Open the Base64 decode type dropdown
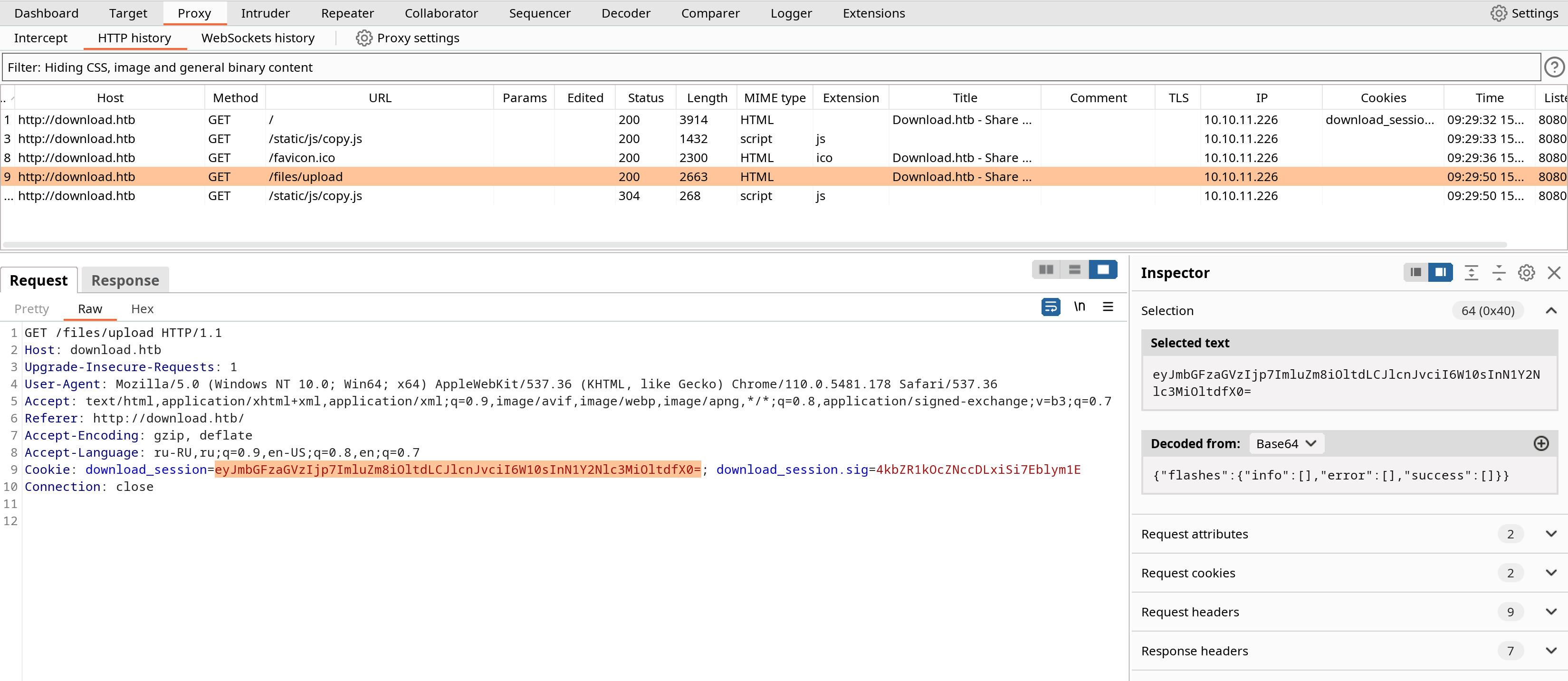The height and width of the screenshot is (681, 1568). click(x=1286, y=444)
